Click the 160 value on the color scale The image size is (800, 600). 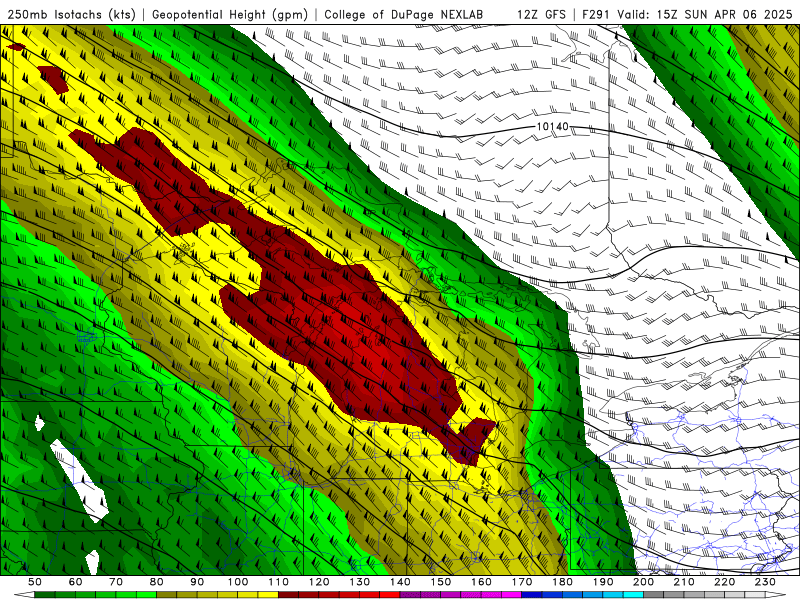pyautogui.click(x=482, y=582)
